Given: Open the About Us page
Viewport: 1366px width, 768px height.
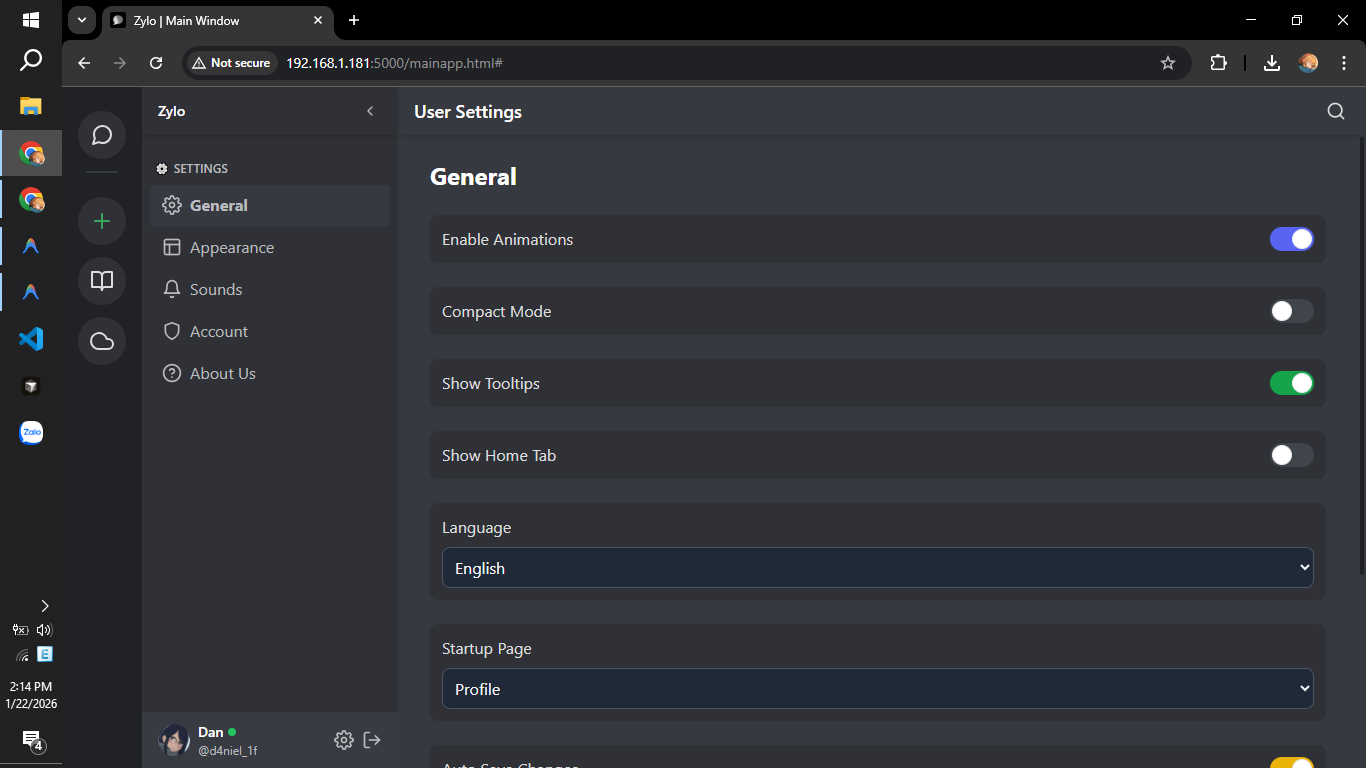Looking at the screenshot, I should [222, 373].
